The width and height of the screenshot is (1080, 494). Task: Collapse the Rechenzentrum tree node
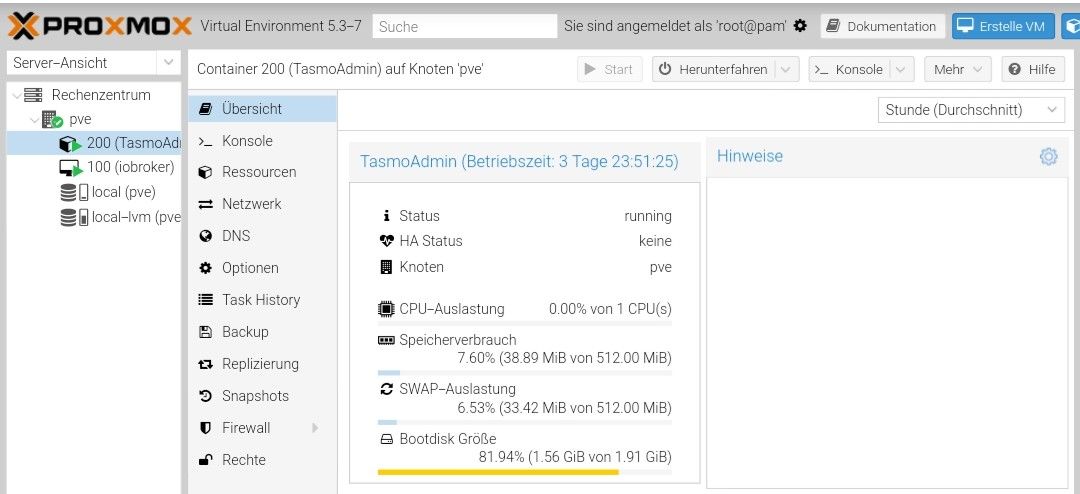17,95
